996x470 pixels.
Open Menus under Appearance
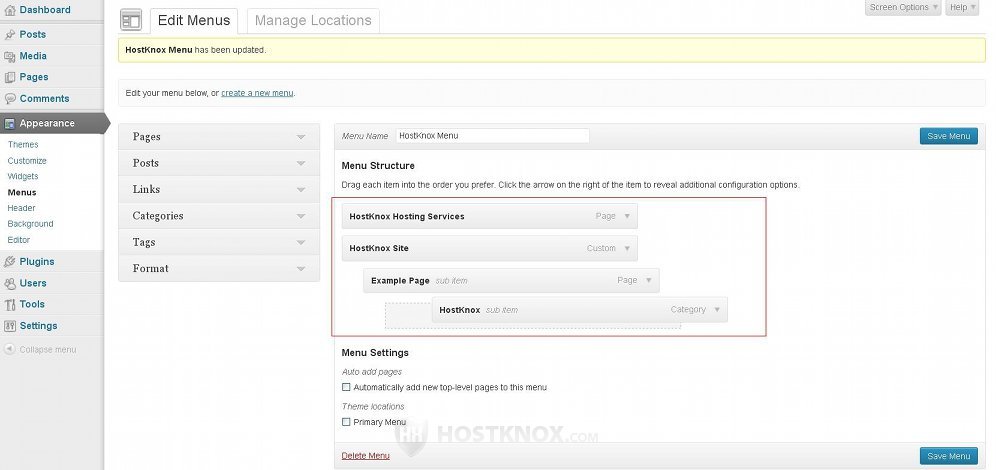point(22,192)
